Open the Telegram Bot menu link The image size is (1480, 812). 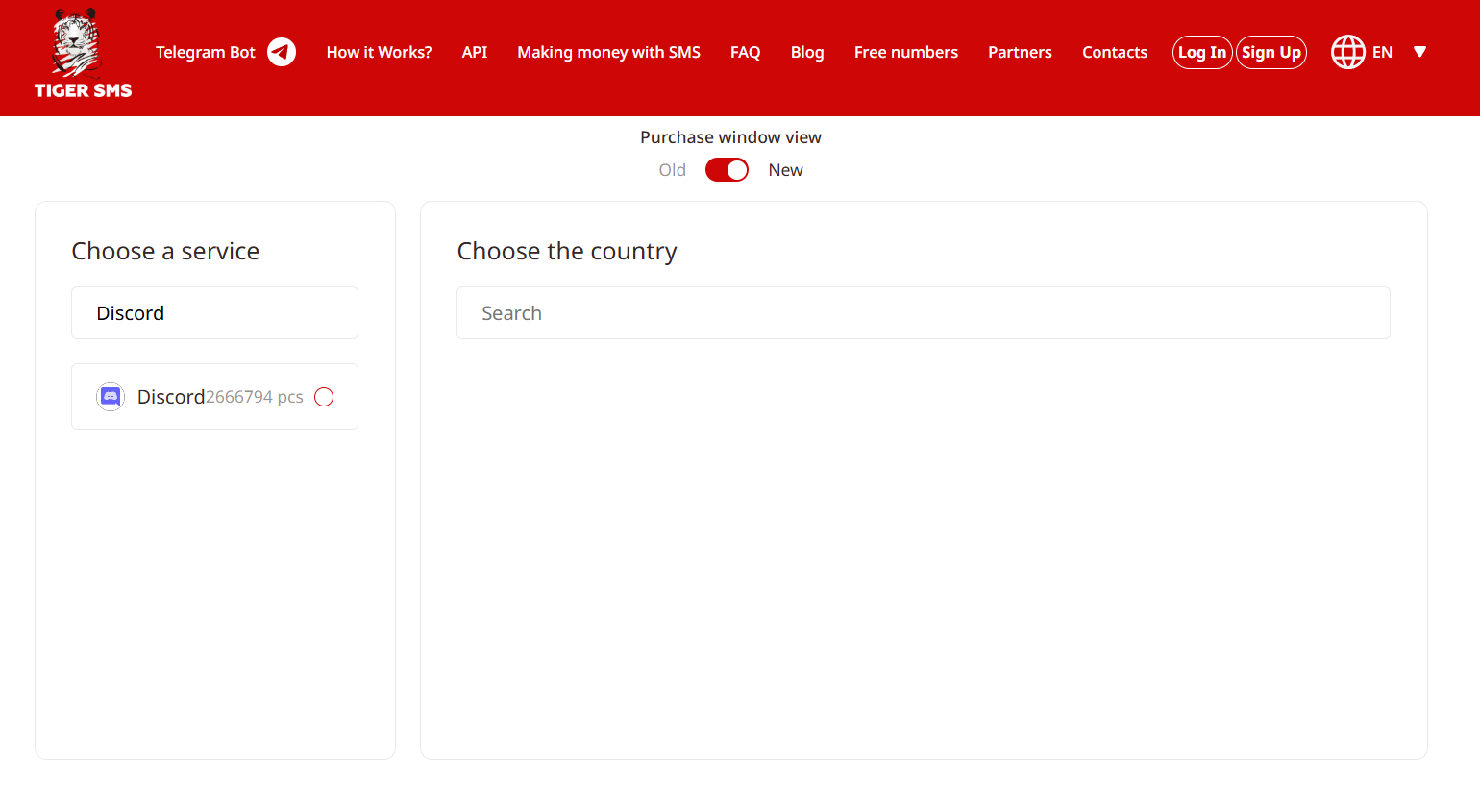pos(206,52)
